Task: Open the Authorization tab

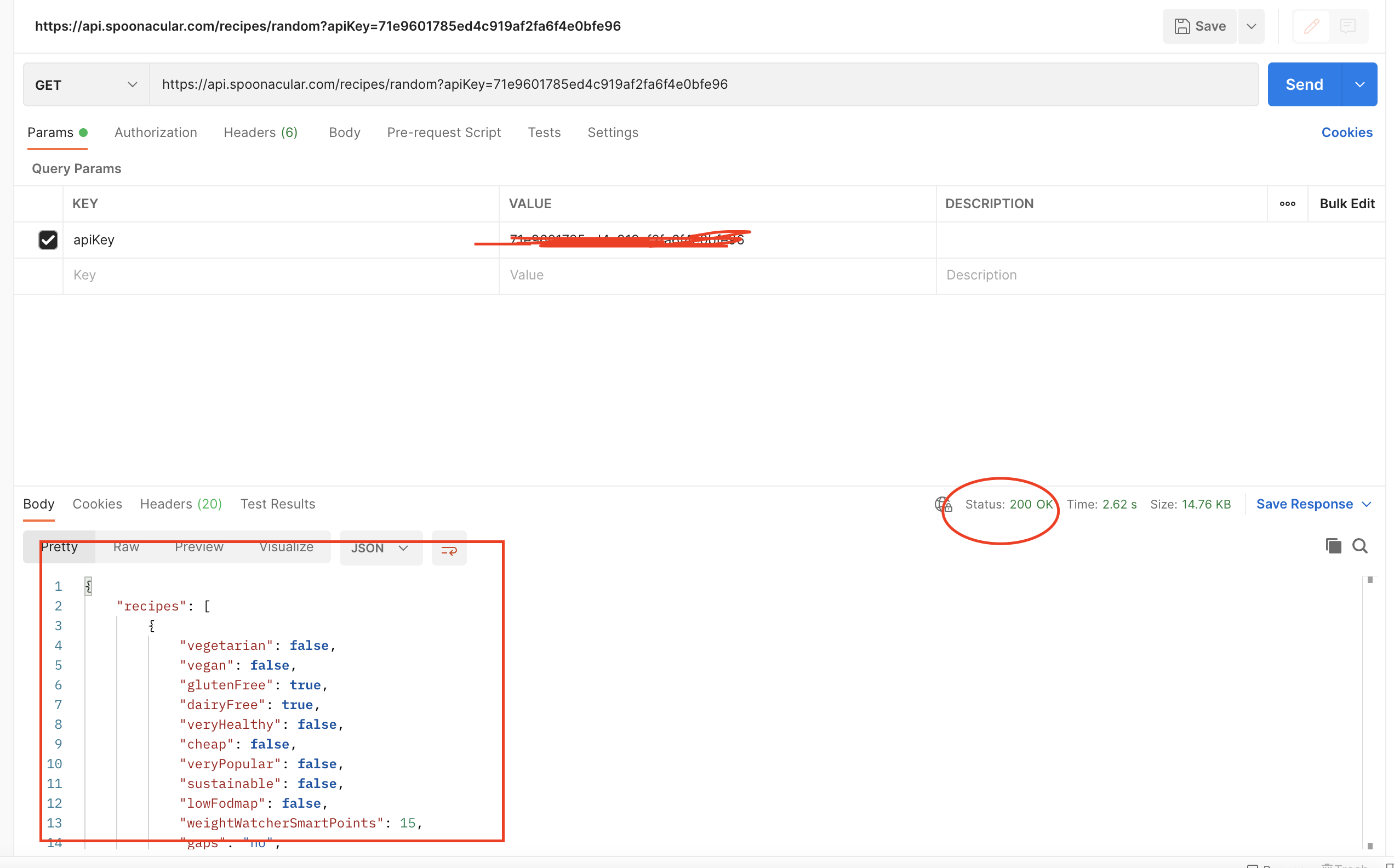Action: [156, 133]
